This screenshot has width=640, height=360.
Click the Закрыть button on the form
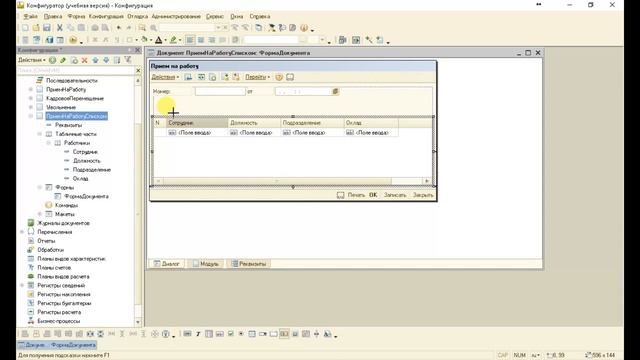pyautogui.click(x=423, y=195)
